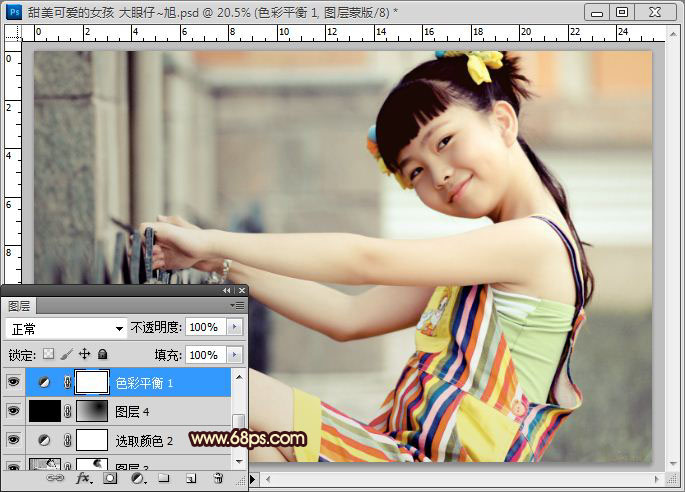Hide the 色彩平衡 1 layer
The width and height of the screenshot is (685, 492).
(13, 381)
